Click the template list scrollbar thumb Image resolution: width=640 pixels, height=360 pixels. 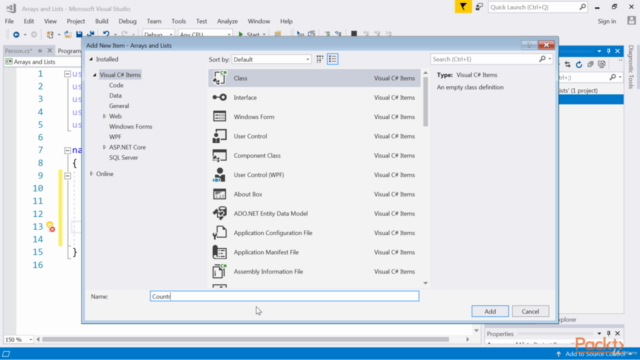pyautogui.click(x=426, y=102)
